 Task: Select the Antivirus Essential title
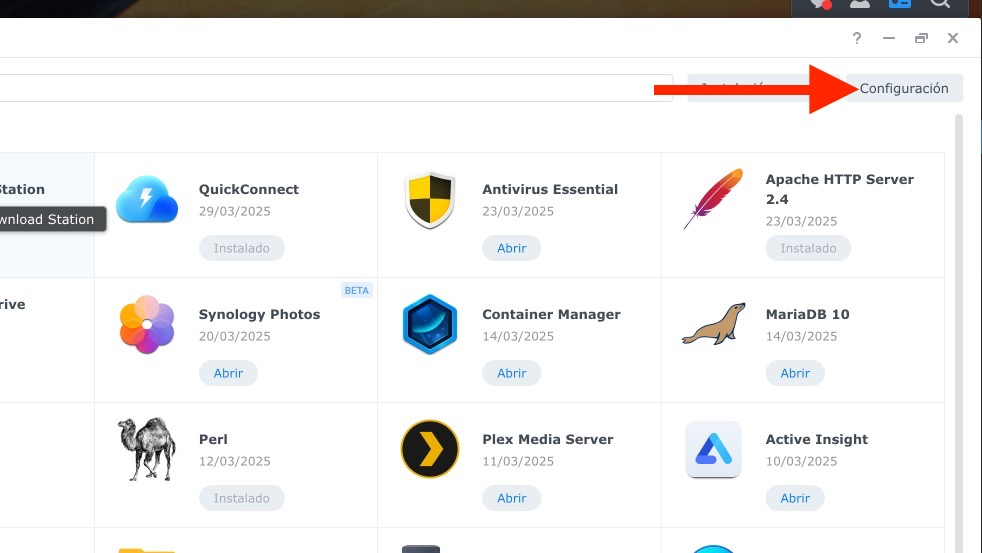click(550, 189)
